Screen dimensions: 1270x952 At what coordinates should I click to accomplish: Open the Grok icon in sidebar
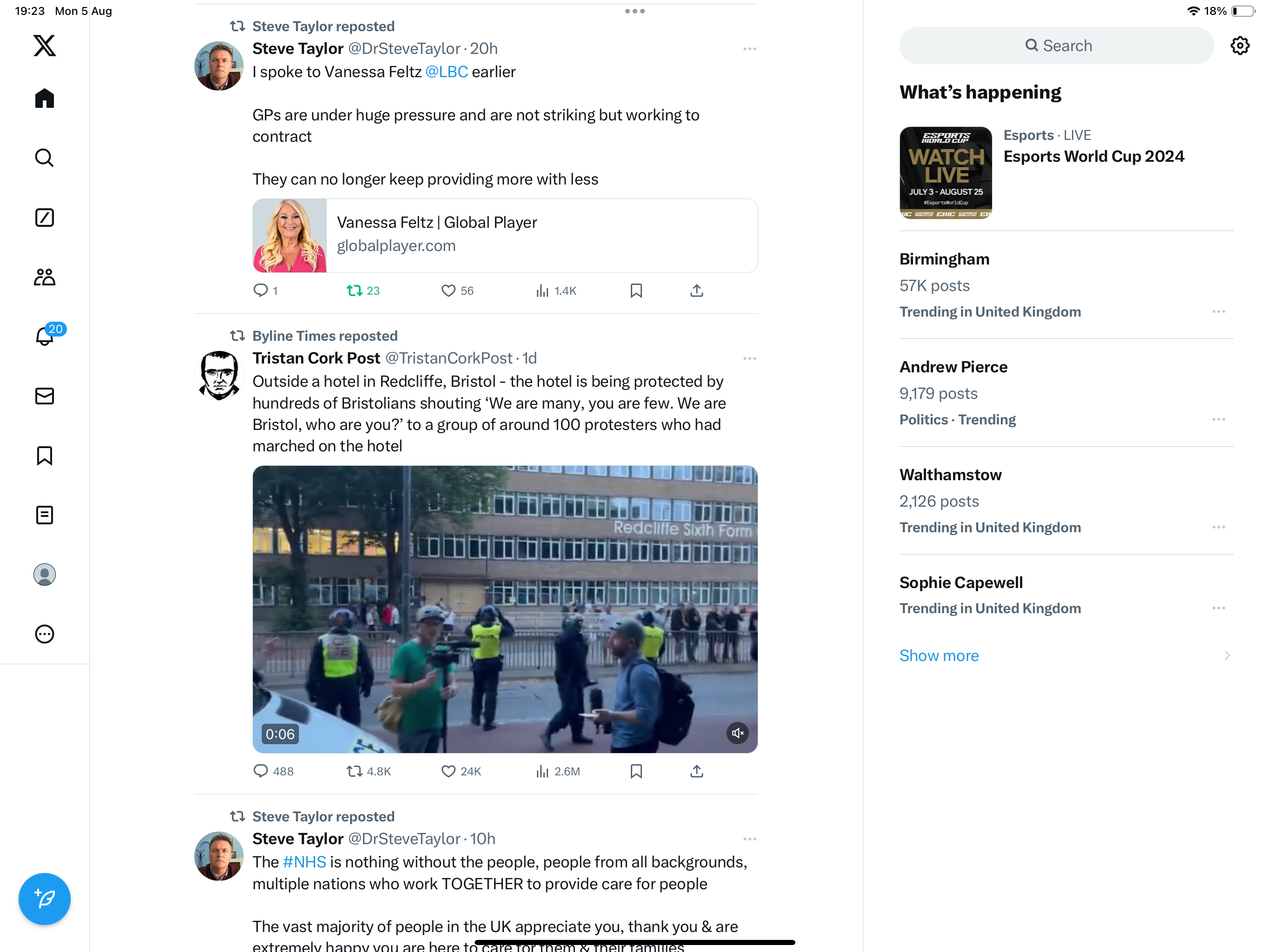coord(44,217)
